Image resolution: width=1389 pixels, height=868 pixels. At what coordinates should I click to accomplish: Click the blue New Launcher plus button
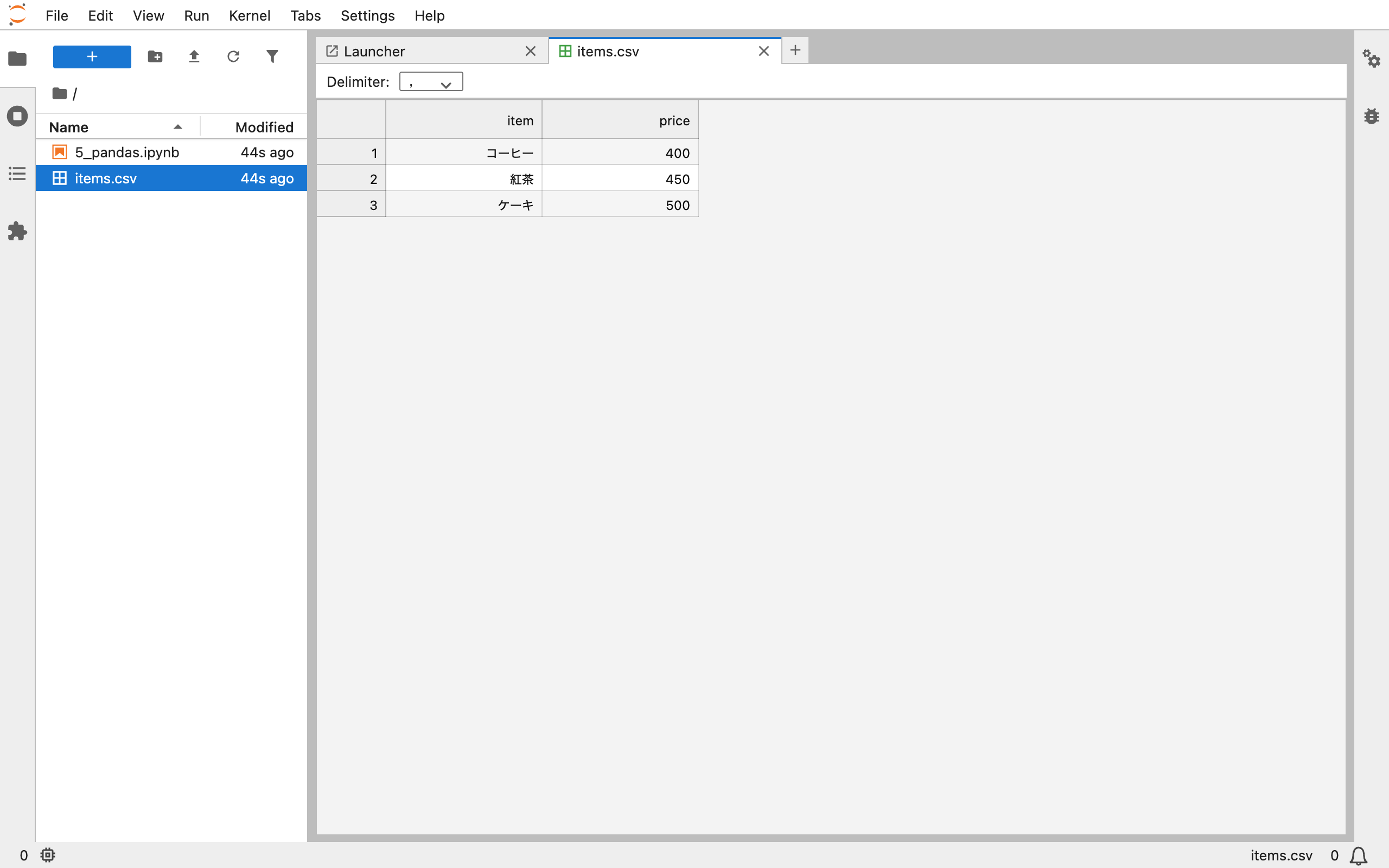pos(92,56)
